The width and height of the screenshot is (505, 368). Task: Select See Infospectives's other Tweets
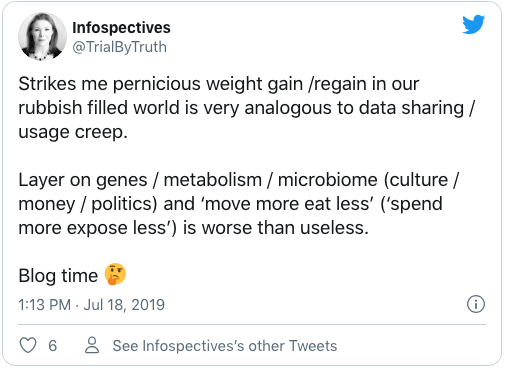225,346
